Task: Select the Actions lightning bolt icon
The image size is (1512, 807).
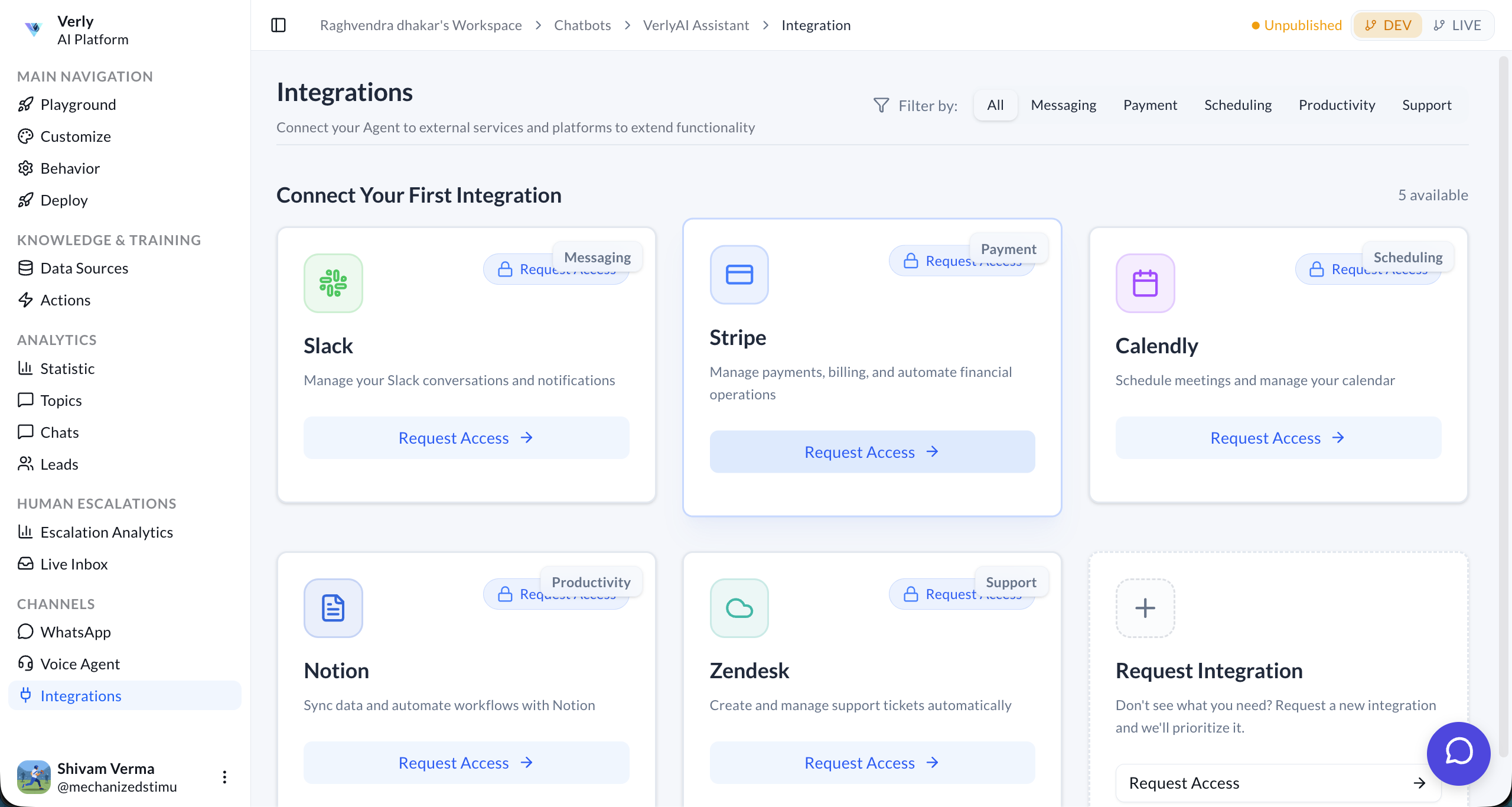Action: (25, 300)
